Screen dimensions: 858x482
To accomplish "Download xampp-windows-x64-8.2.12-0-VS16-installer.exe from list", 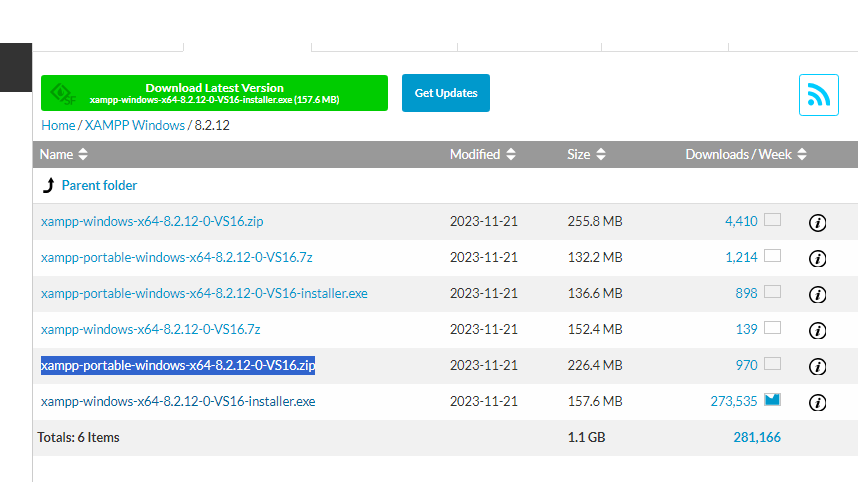I will point(178,402).
